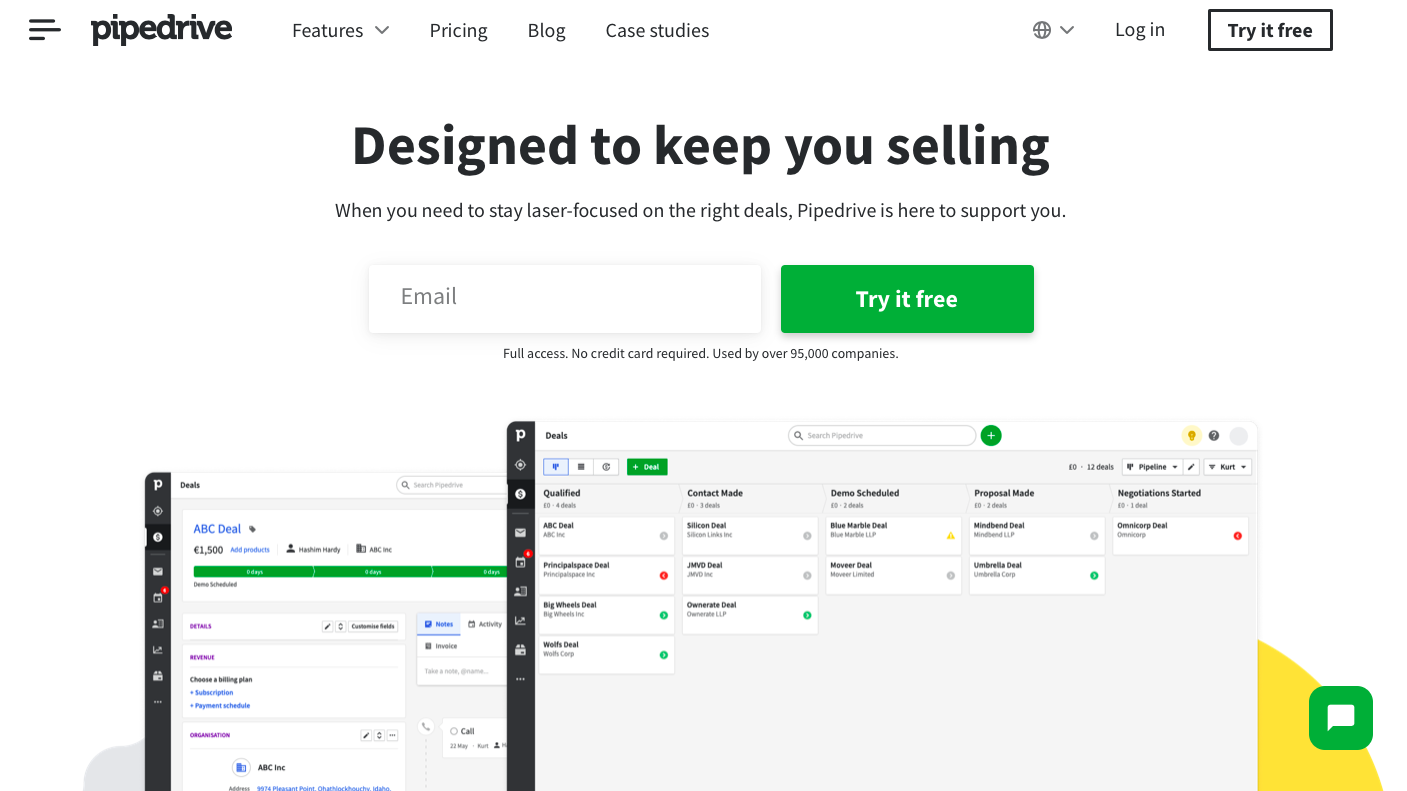Click the tag icon next to ABC Deal title
Viewport: 1407px width, 791px height.
[252, 529]
